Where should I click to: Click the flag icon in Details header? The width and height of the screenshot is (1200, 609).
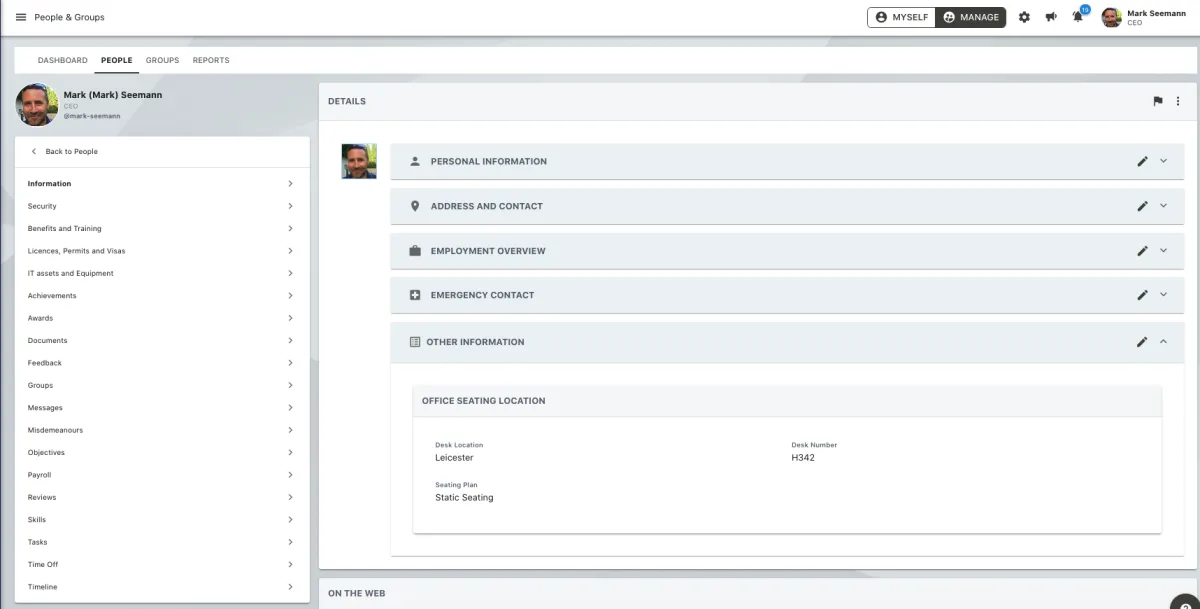[1158, 101]
